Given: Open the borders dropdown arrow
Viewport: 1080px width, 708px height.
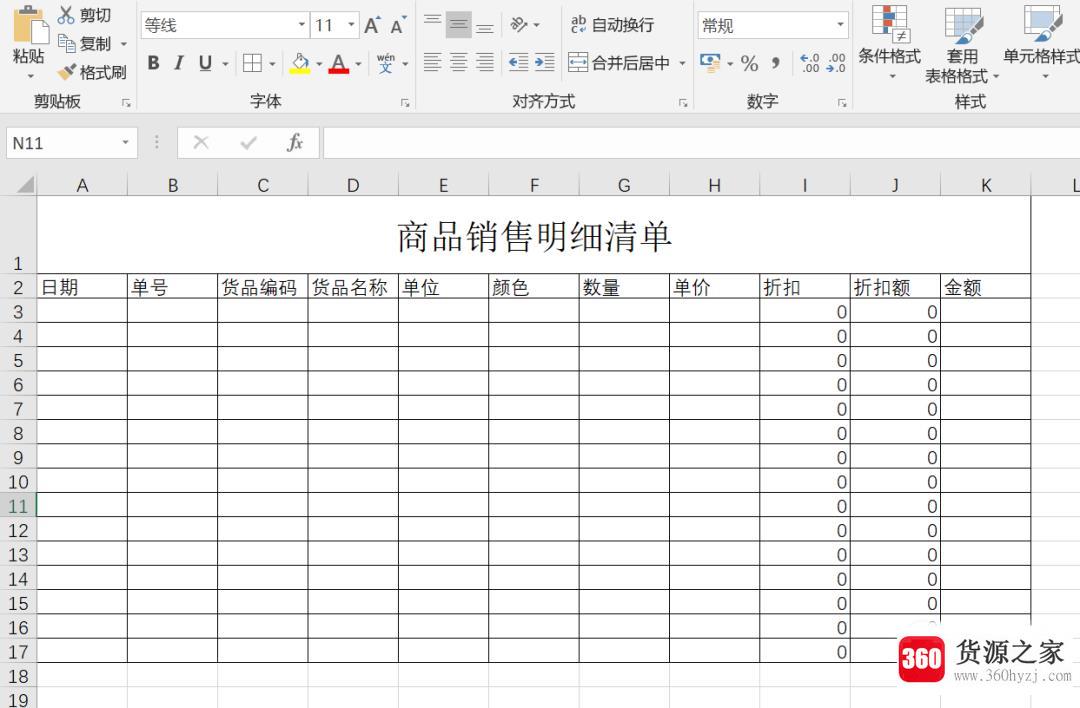Looking at the screenshot, I should point(273,64).
